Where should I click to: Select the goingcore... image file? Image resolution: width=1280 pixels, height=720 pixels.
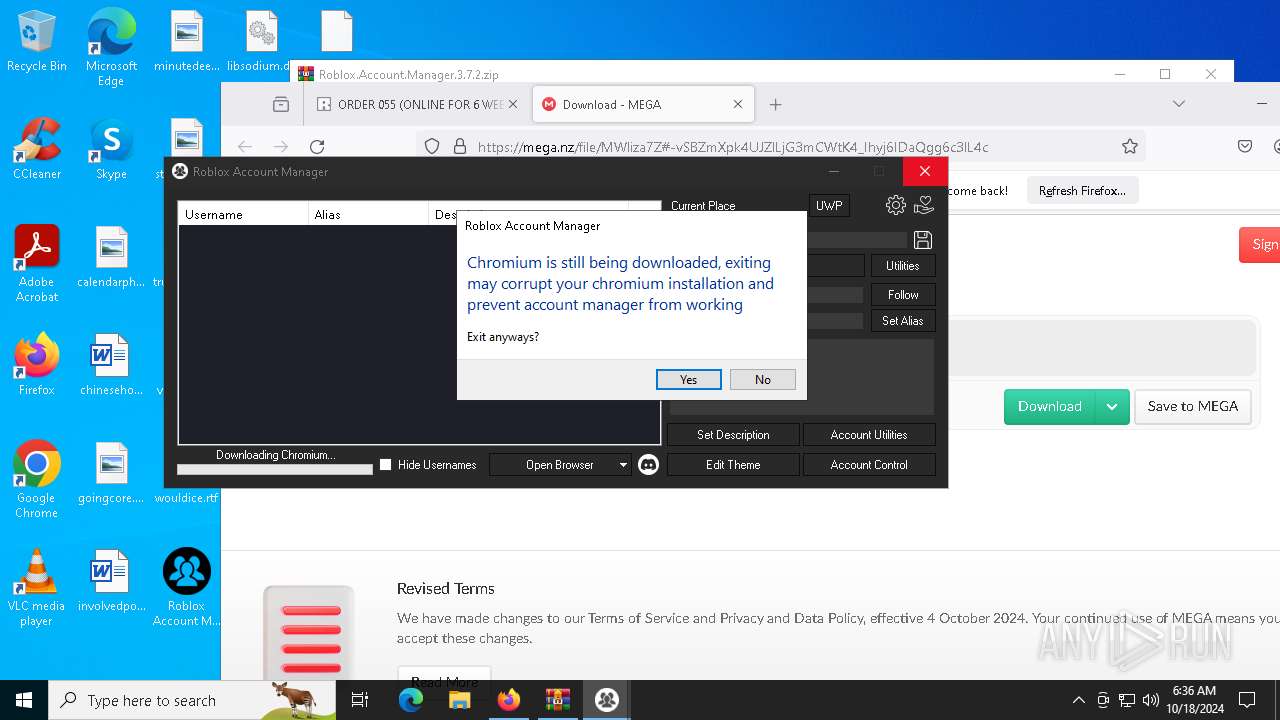point(111,473)
